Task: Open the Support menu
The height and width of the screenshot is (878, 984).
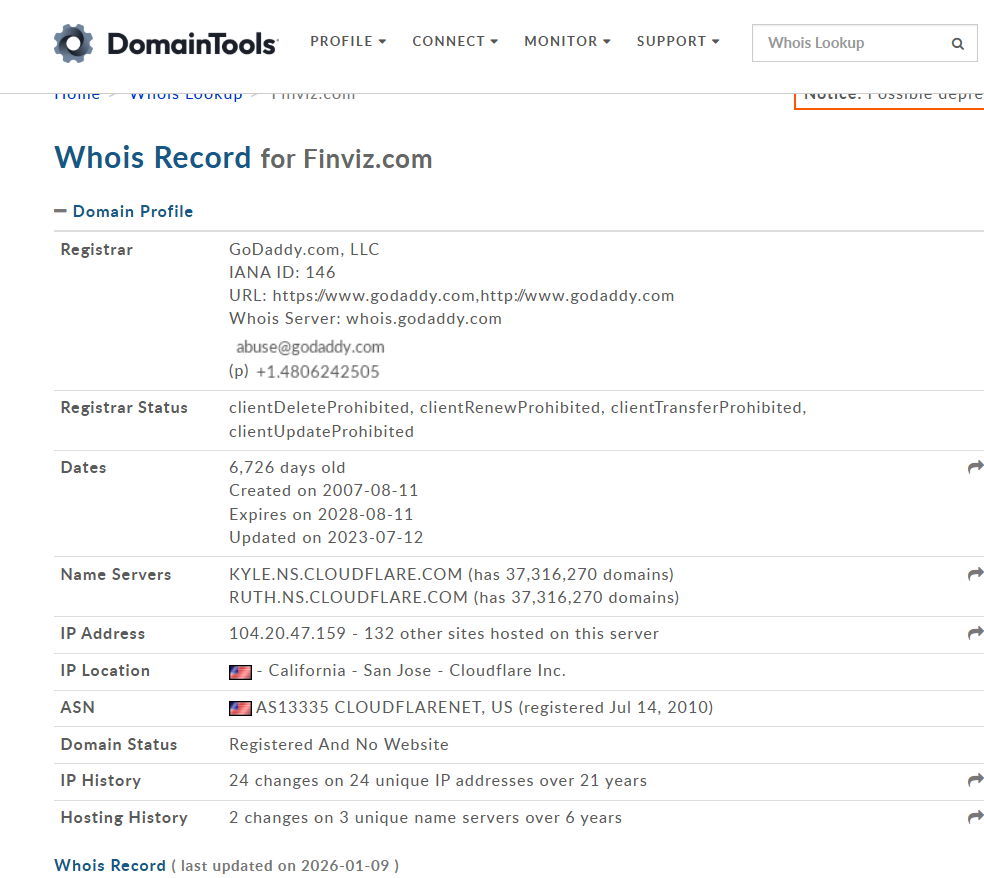Action: click(677, 41)
